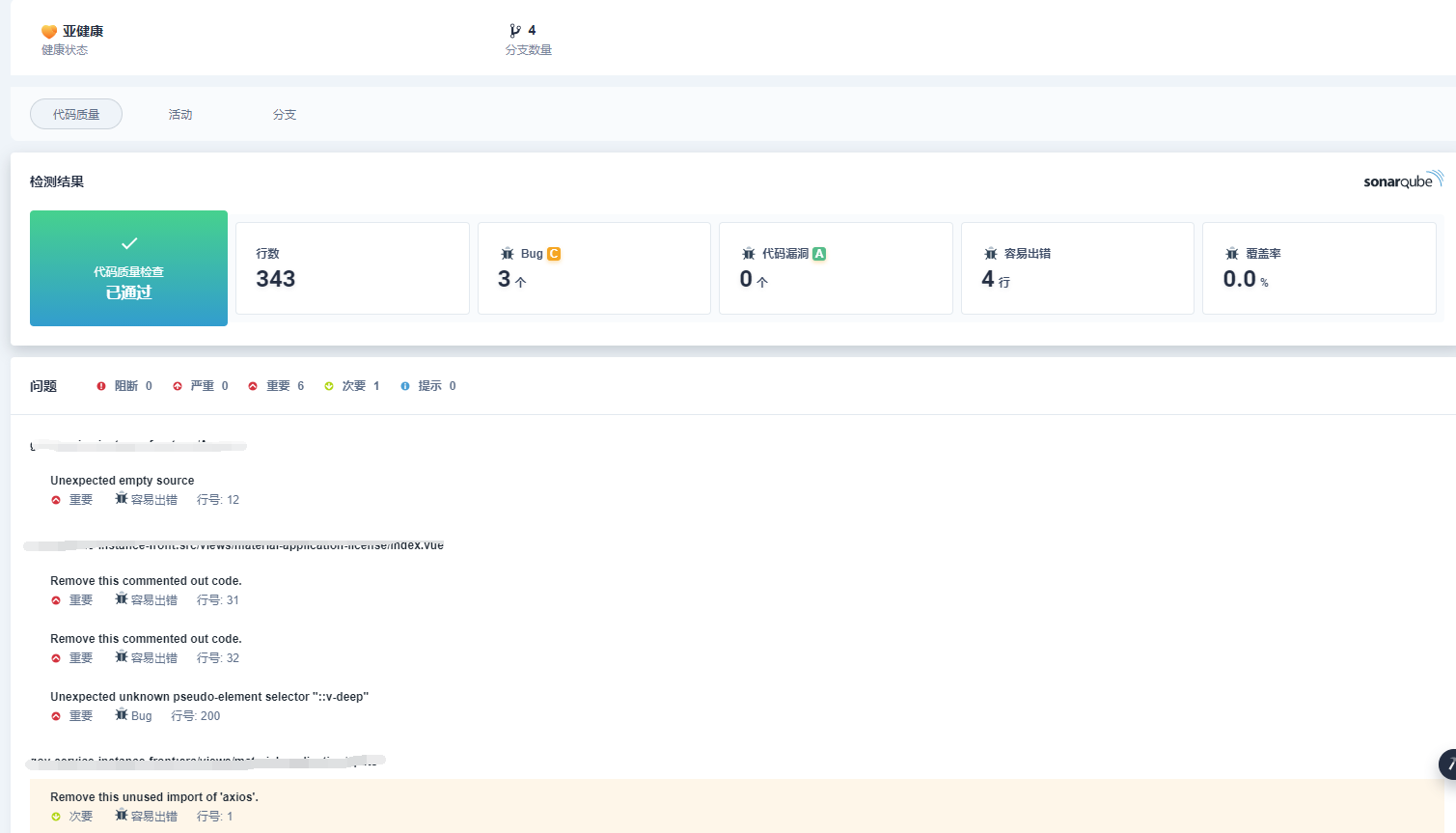Click the Bug type icon on line 200 issue
Image resolution: width=1456 pixels, height=833 pixels.
pos(122,715)
